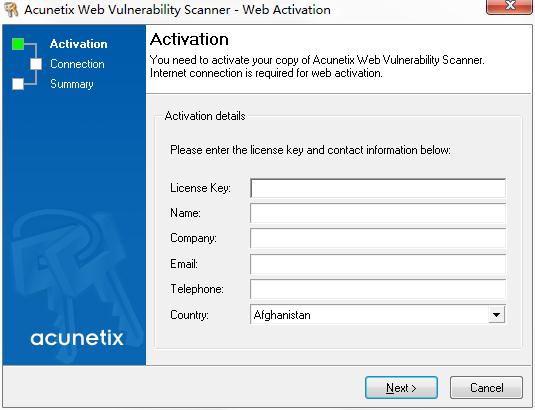Viewport: 535px width, 410px height.
Task: Close the Web Activation window
Action: click(x=510, y=6)
